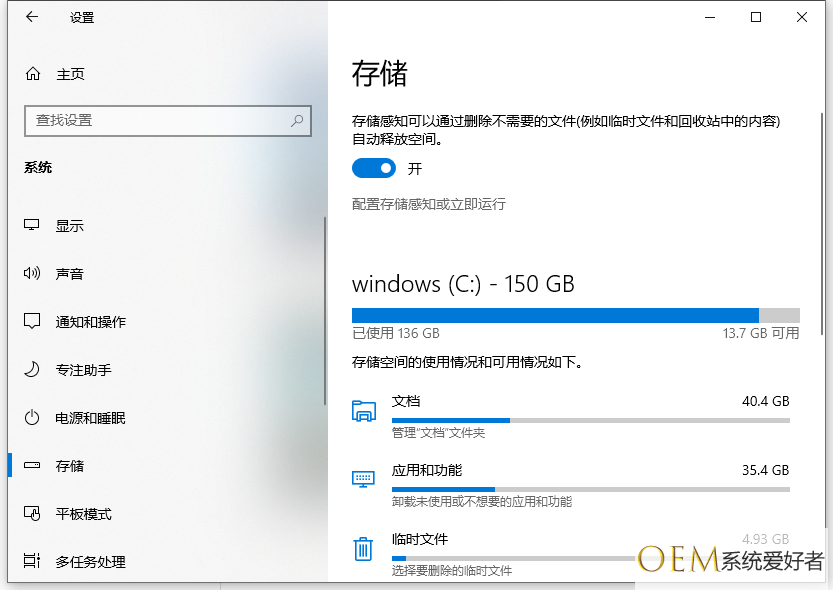
Task: Open the 应用和功能 storage category
Action: point(426,470)
